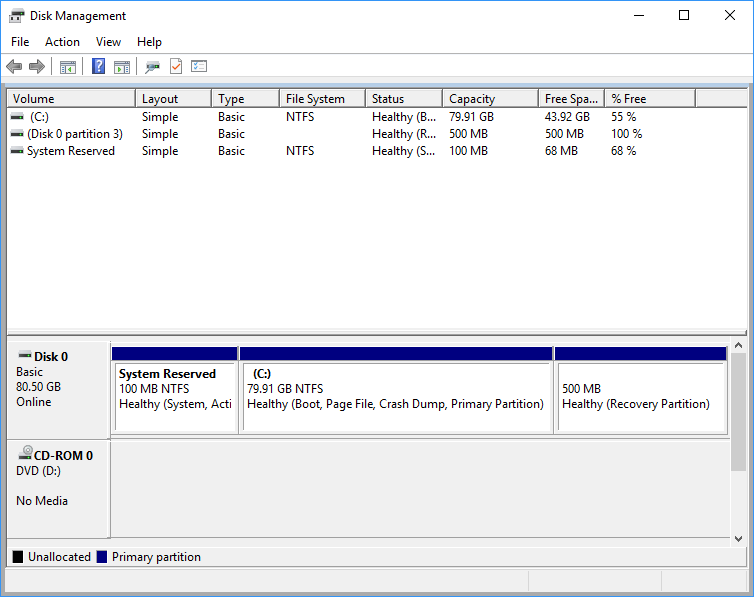Sort by the Capacity column header
Viewport: 754px width, 597px height.
(490, 99)
